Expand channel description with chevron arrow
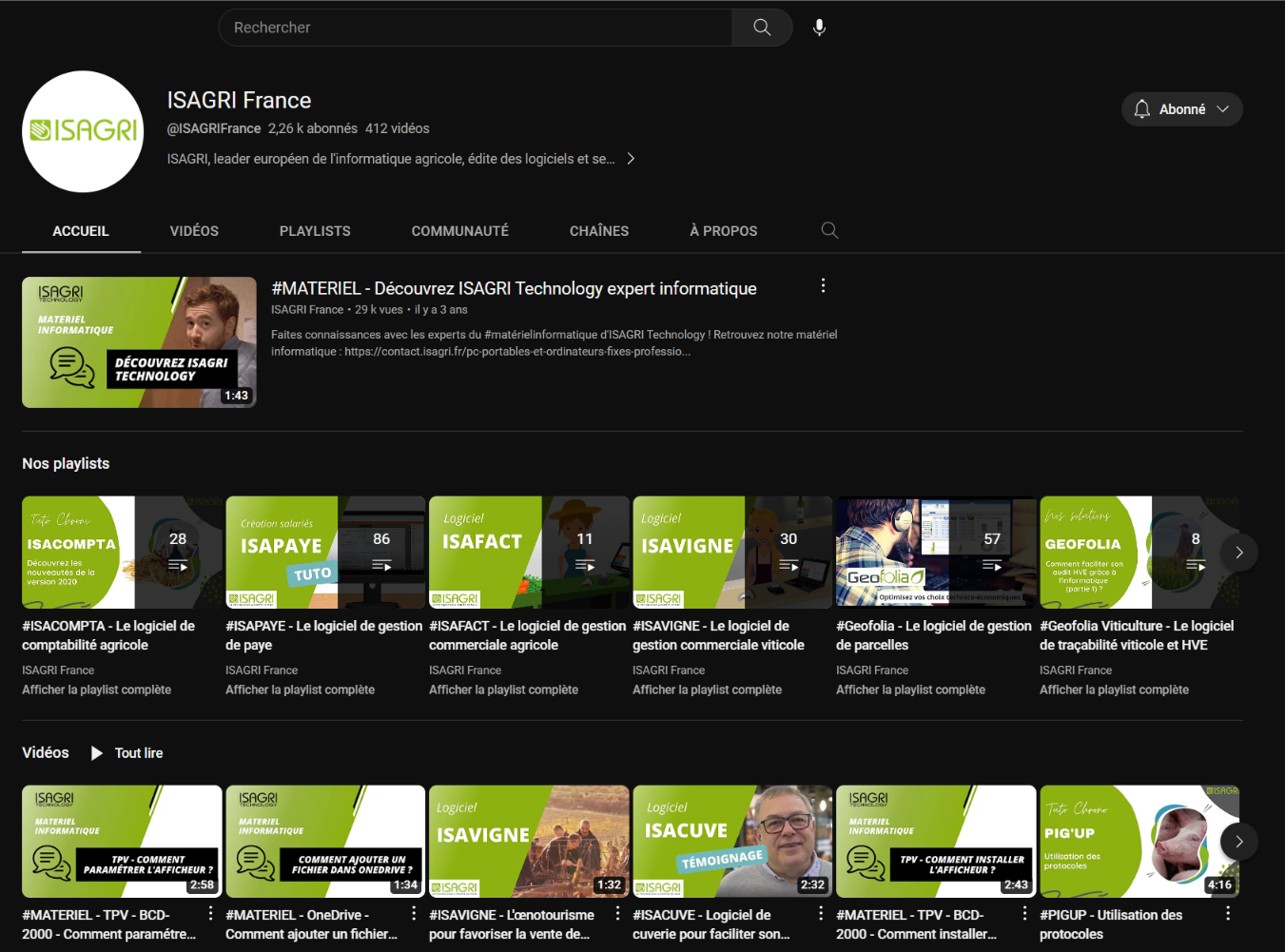Image resolution: width=1285 pixels, height=952 pixels. 631,159
